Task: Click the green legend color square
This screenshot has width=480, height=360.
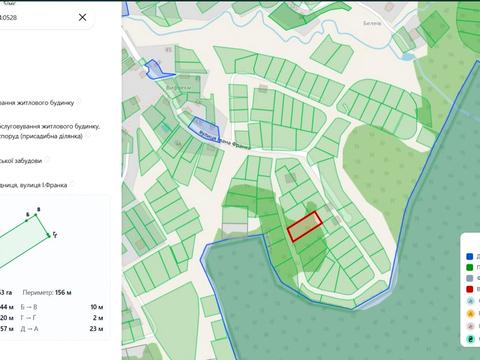Action: 469,267
